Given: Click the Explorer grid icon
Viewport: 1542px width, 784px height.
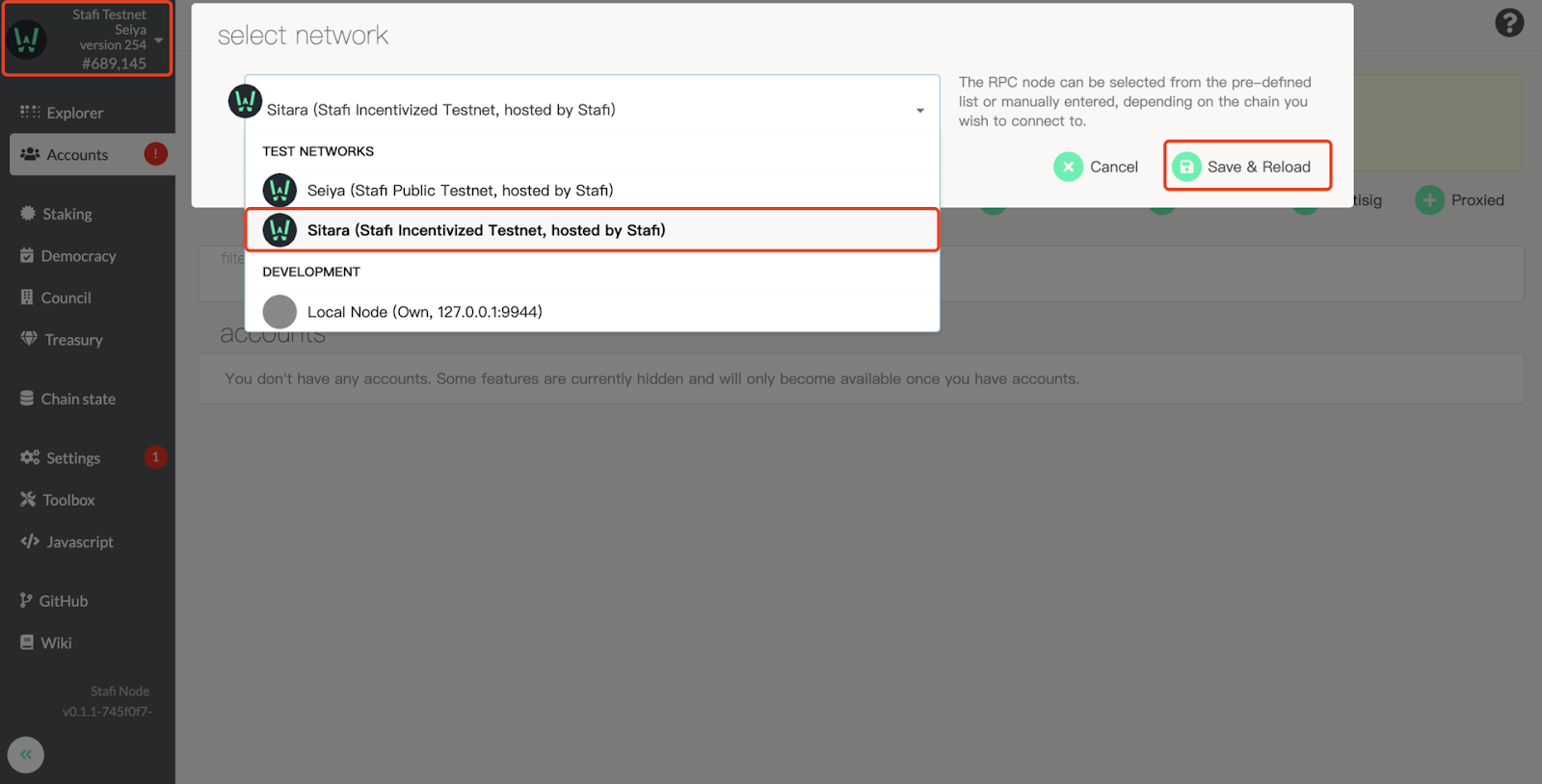Looking at the screenshot, I should pyautogui.click(x=30, y=112).
